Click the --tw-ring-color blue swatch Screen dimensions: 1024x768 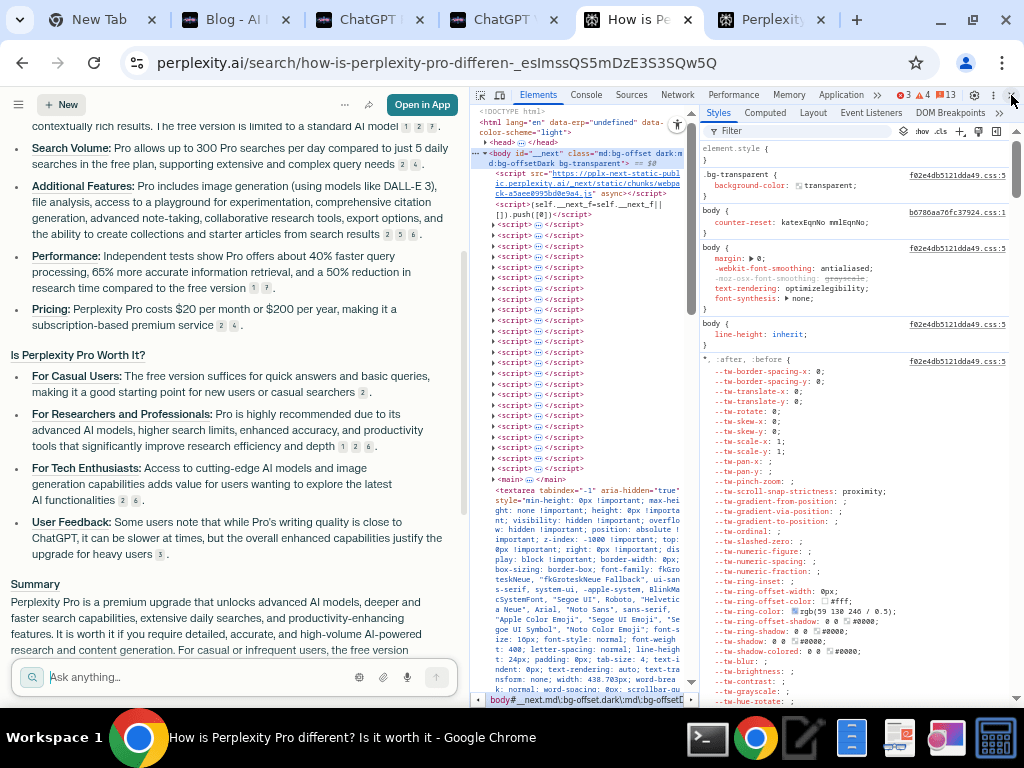[795, 612]
